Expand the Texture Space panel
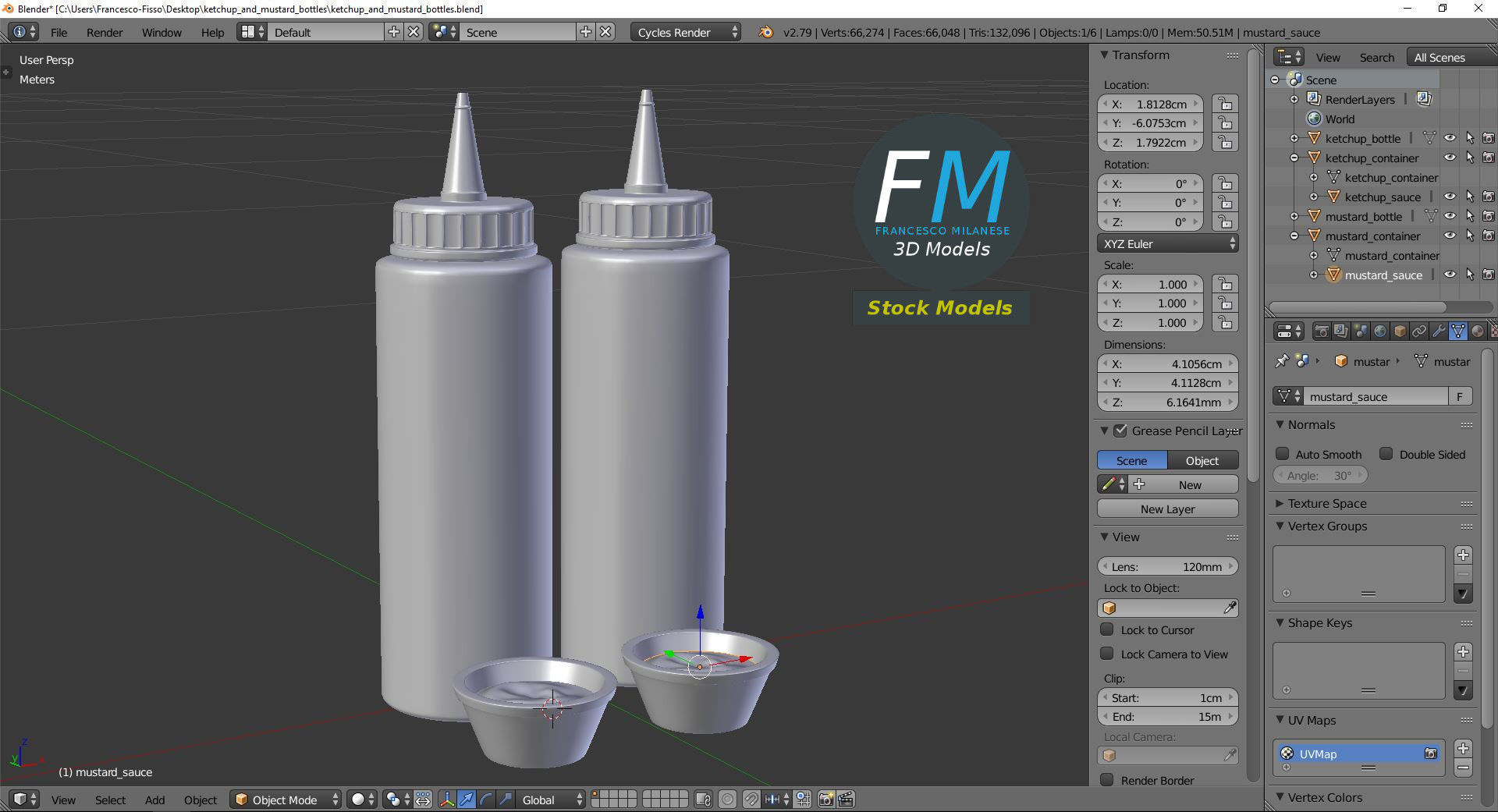 (1280, 503)
